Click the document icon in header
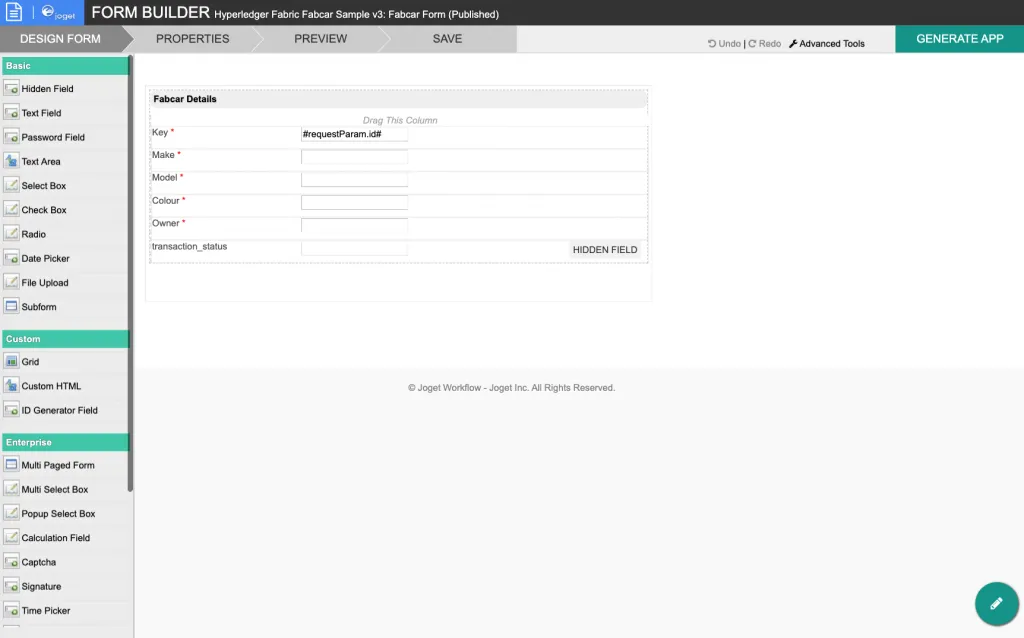 point(14,12)
